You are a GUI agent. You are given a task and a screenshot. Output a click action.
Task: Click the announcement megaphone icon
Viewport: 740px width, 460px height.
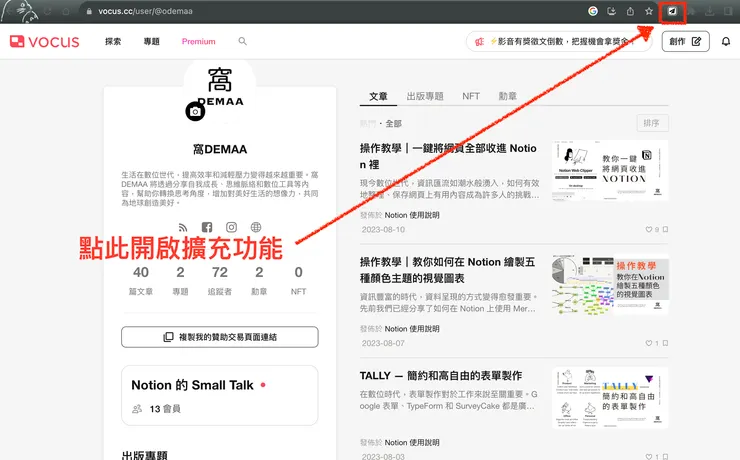pyautogui.click(x=479, y=42)
